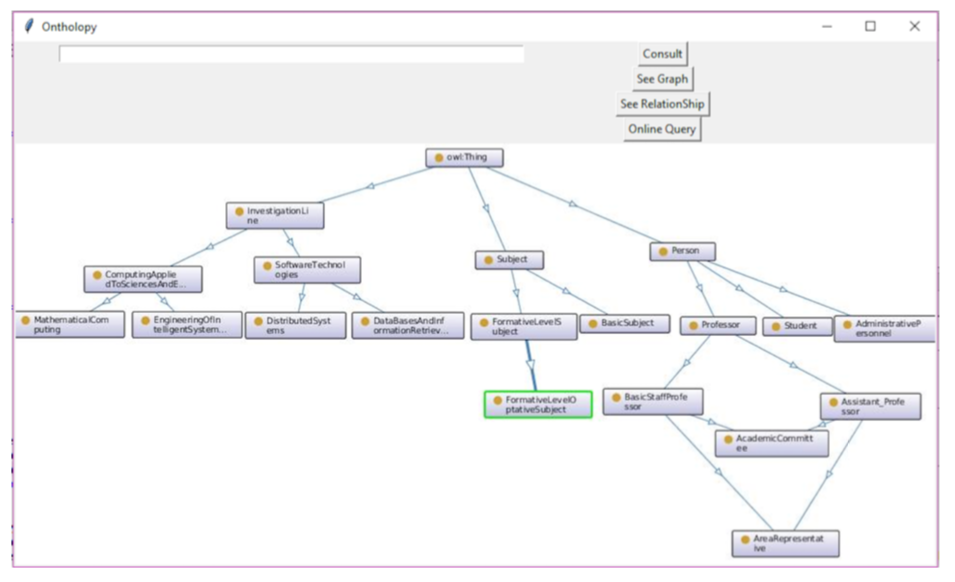Click the orange dot icon of FormativeLevelOptativeSubject
This screenshot has width=955, height=582.
[x=498, y=401]
